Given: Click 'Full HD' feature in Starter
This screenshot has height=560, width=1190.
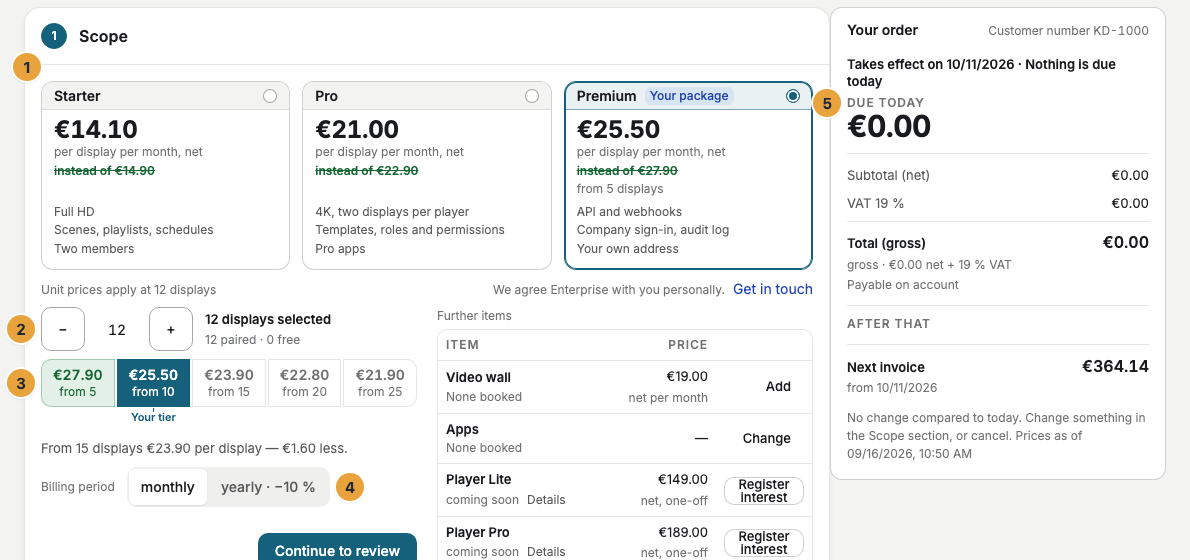Looking at the screenshot, I should [x=74, y=212].
